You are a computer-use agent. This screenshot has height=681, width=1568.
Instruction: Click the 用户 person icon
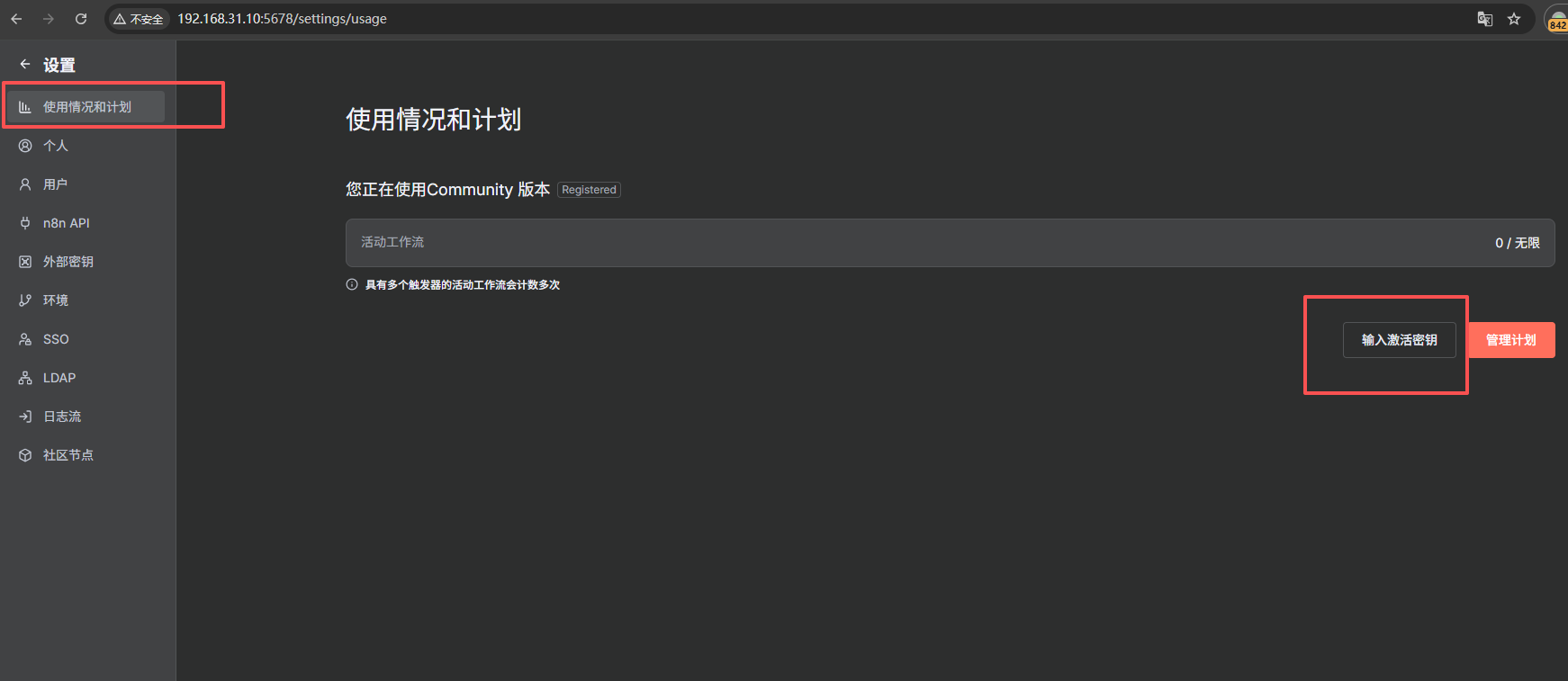click(x=25, y=184)
